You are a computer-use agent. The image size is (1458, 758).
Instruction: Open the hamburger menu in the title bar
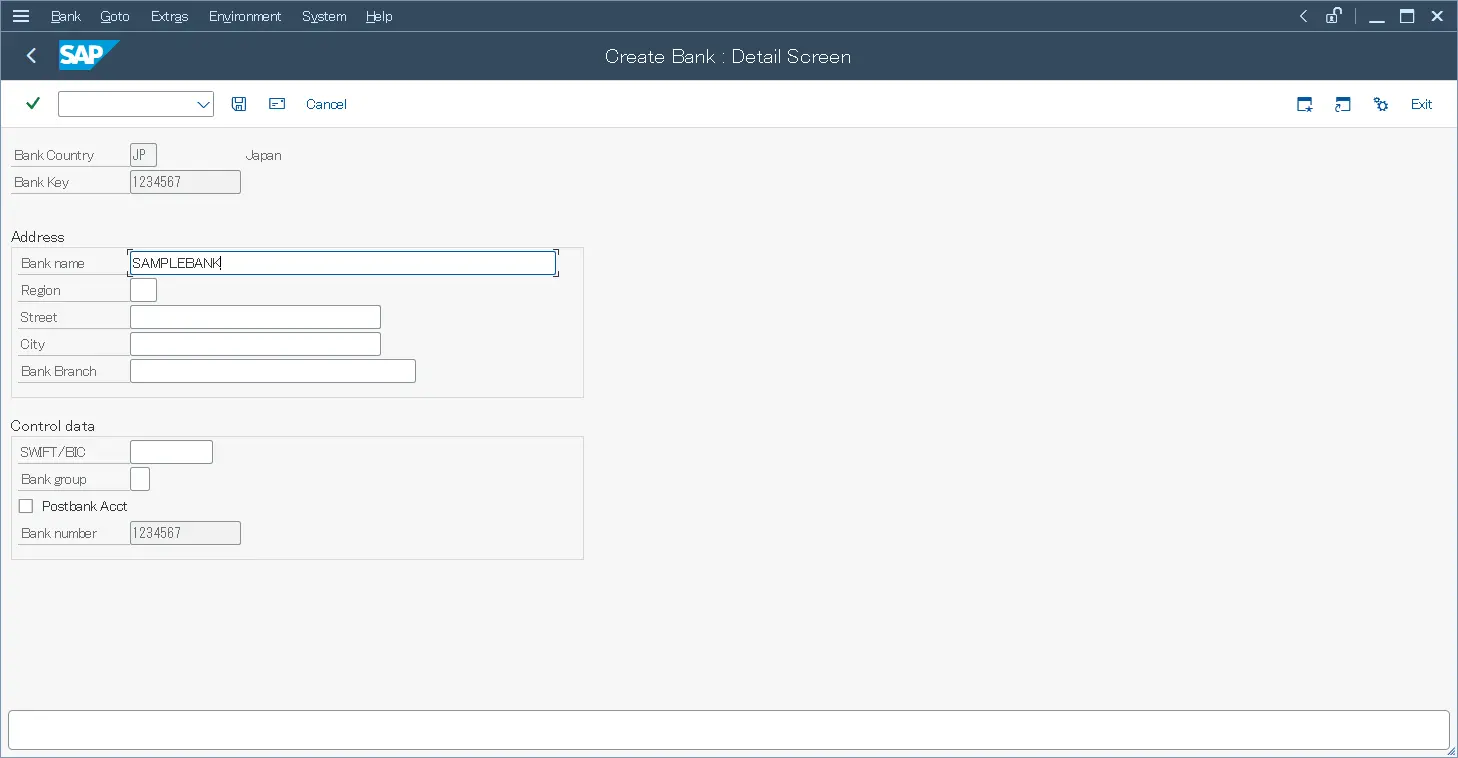tap(21, 15)
